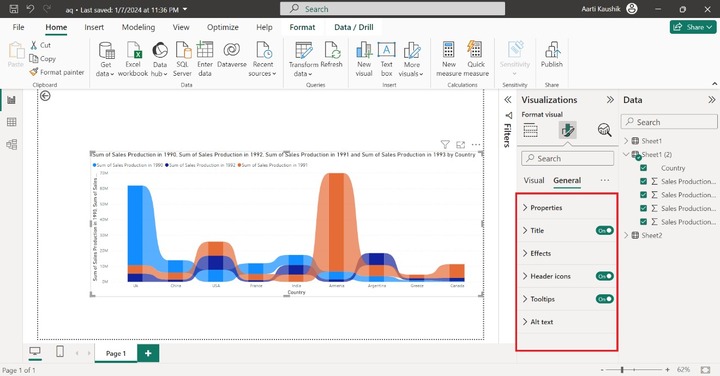The width and height of the screenshot is (720, 376).
Task: Click the top Search box in title bar
Action: tap(393, 9)
